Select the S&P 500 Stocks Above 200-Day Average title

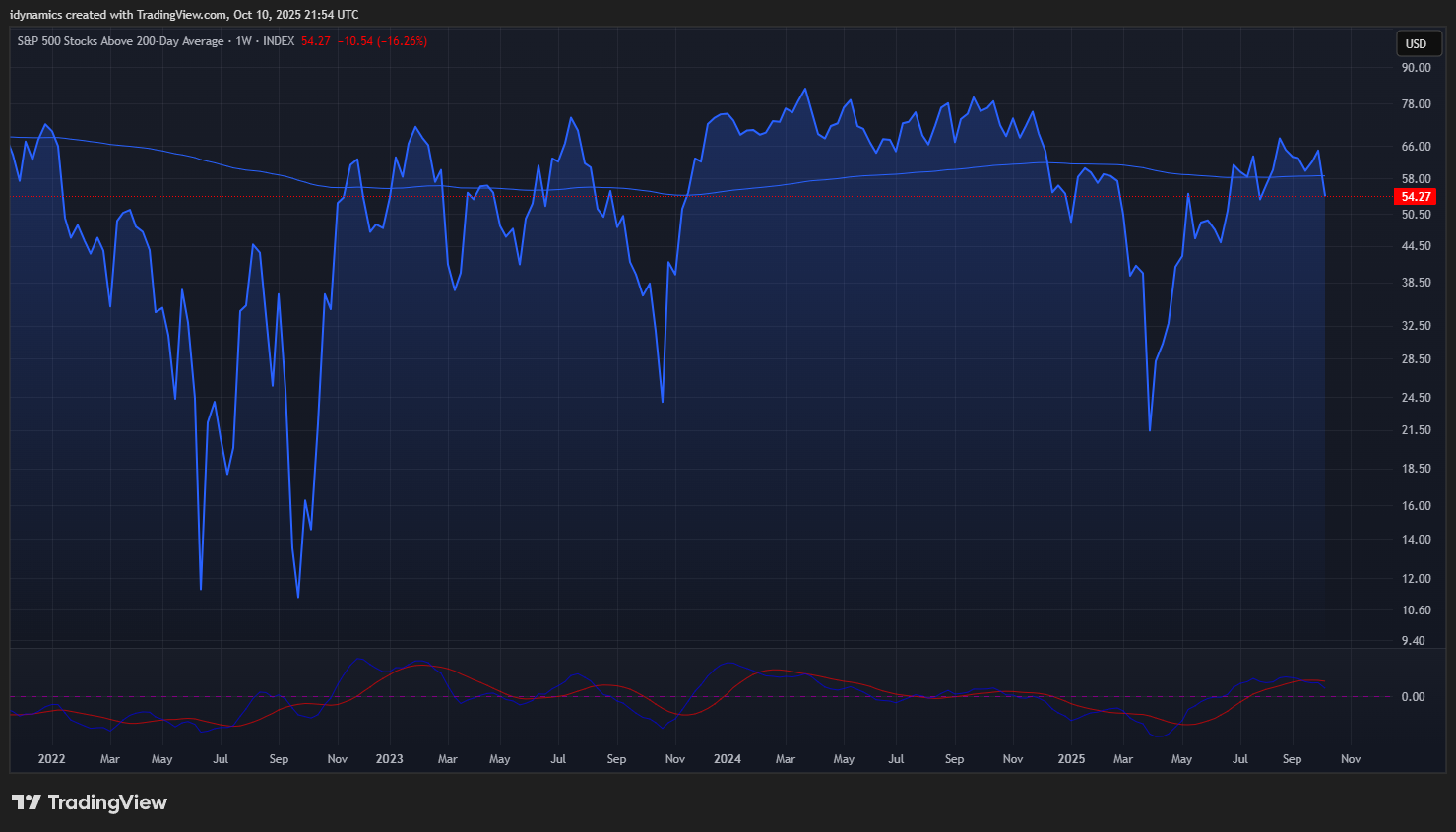pyautogui.click(x=120, y=41)
